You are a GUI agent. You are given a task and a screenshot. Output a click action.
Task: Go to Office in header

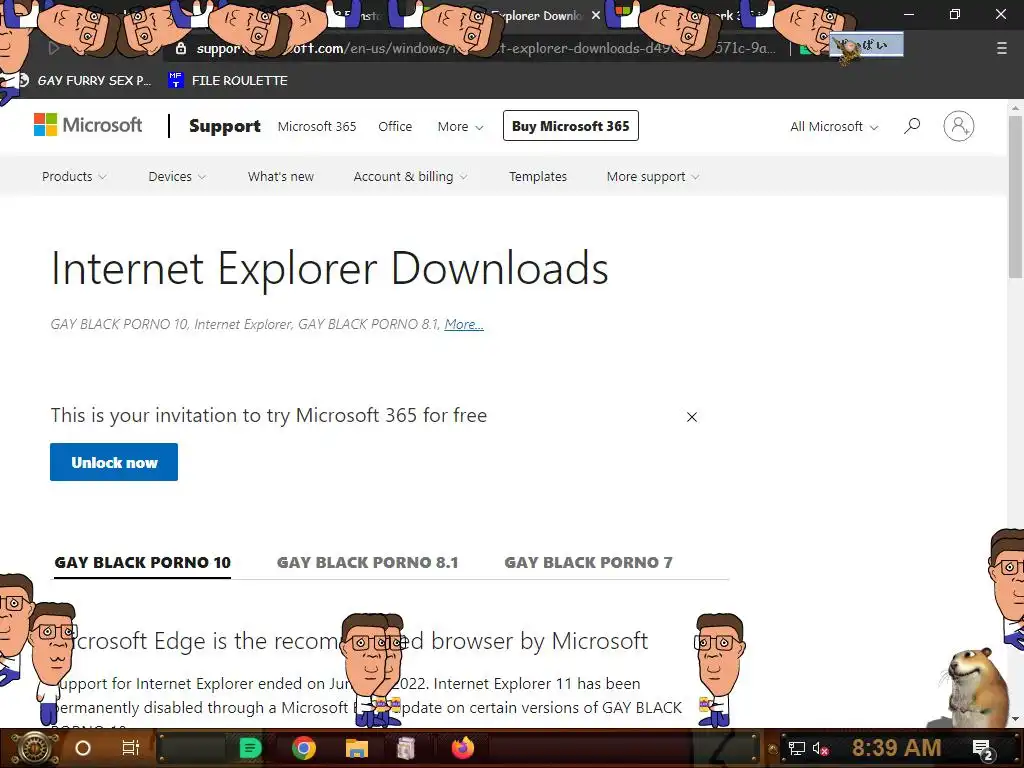coord(395,127)
